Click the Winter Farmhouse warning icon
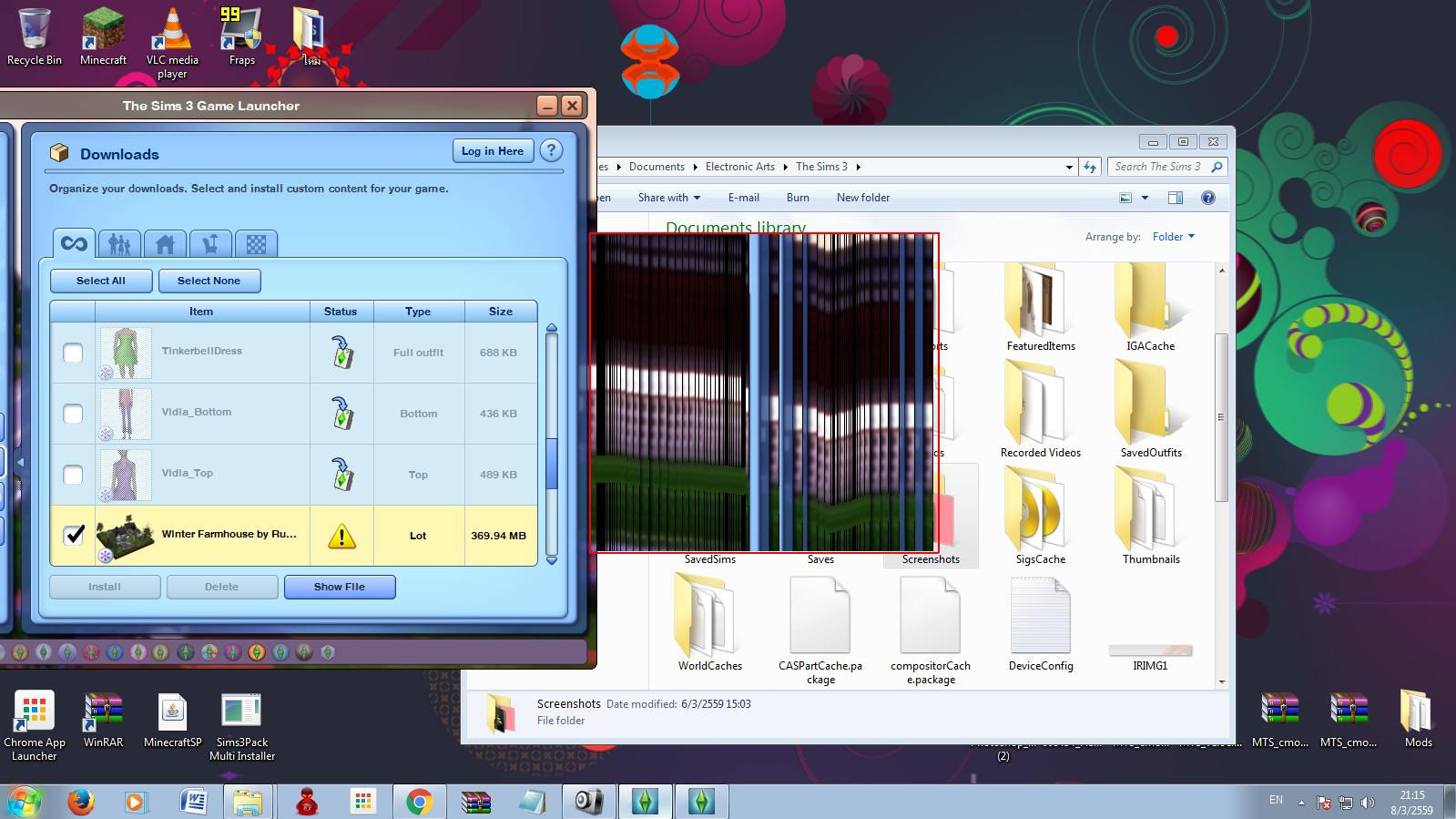The height and width of the screenshot is (819, 1456). (341, 536)
